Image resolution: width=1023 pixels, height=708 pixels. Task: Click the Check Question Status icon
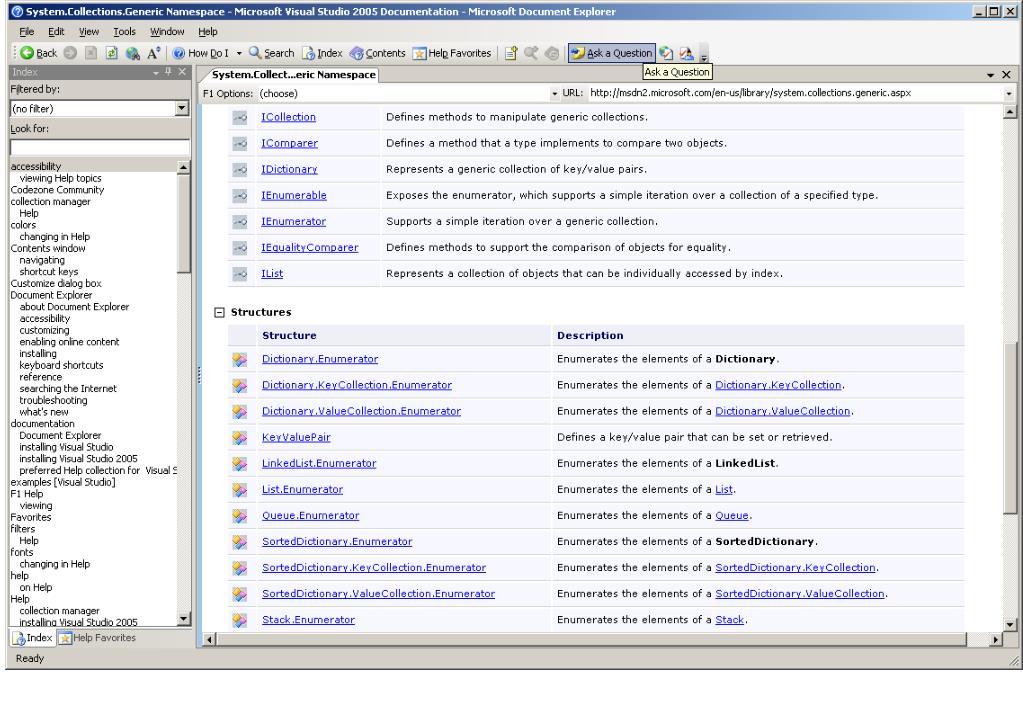(665, 54)
